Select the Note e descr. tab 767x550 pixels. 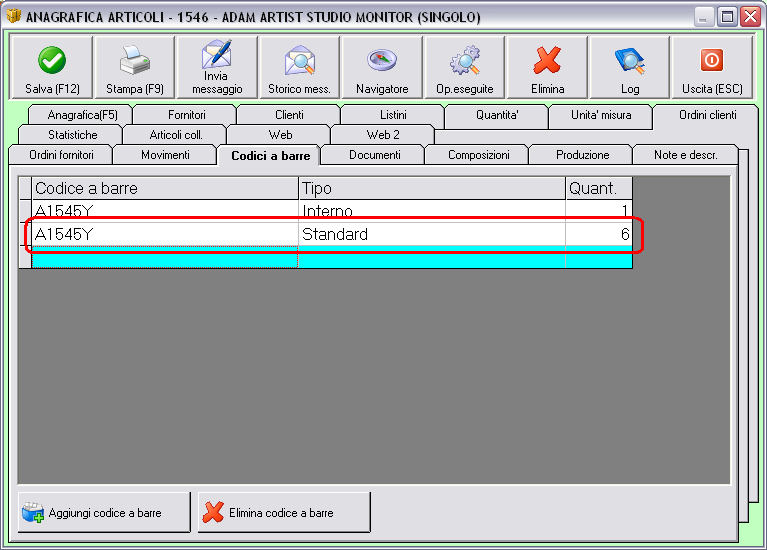(x=685, y=155)
